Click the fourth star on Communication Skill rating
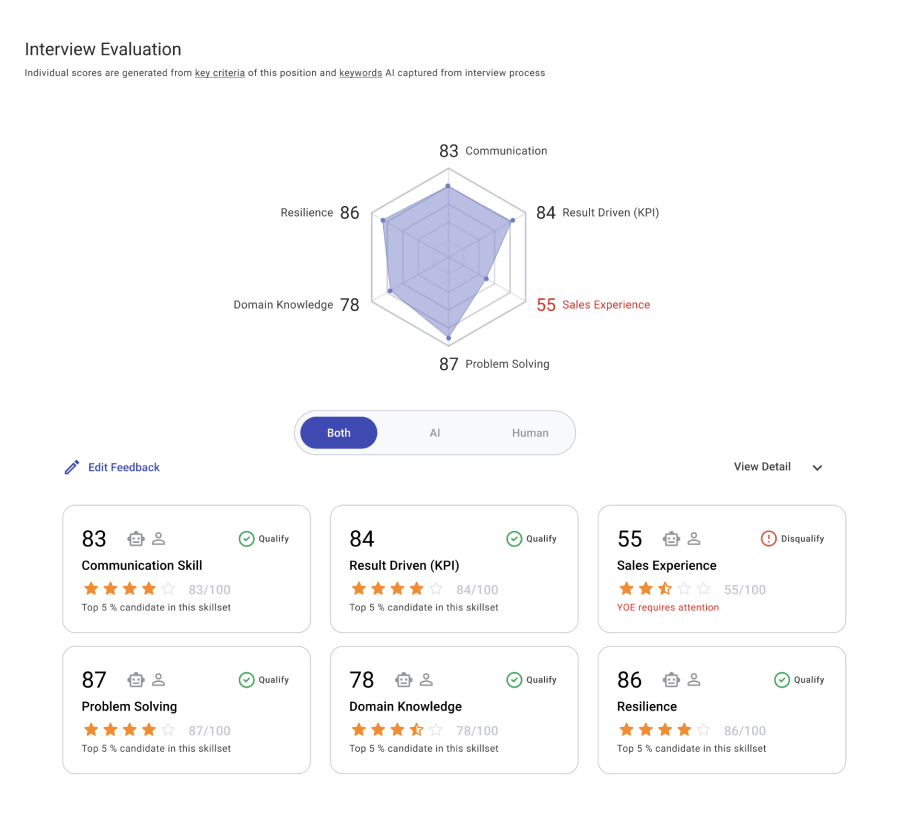902x830 pixels. (149, 588)
